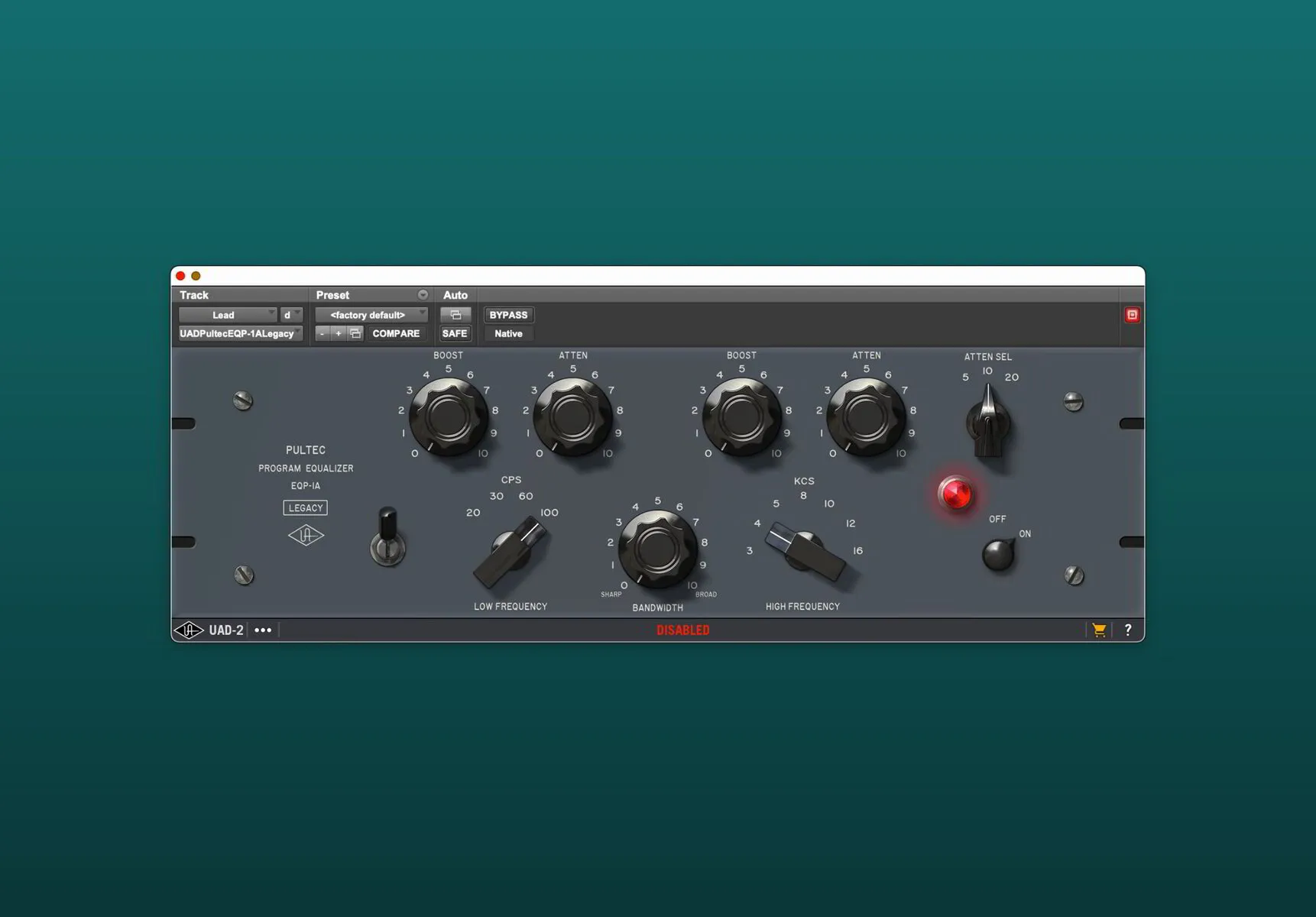Toggle the red target button

click(1132, 315)
